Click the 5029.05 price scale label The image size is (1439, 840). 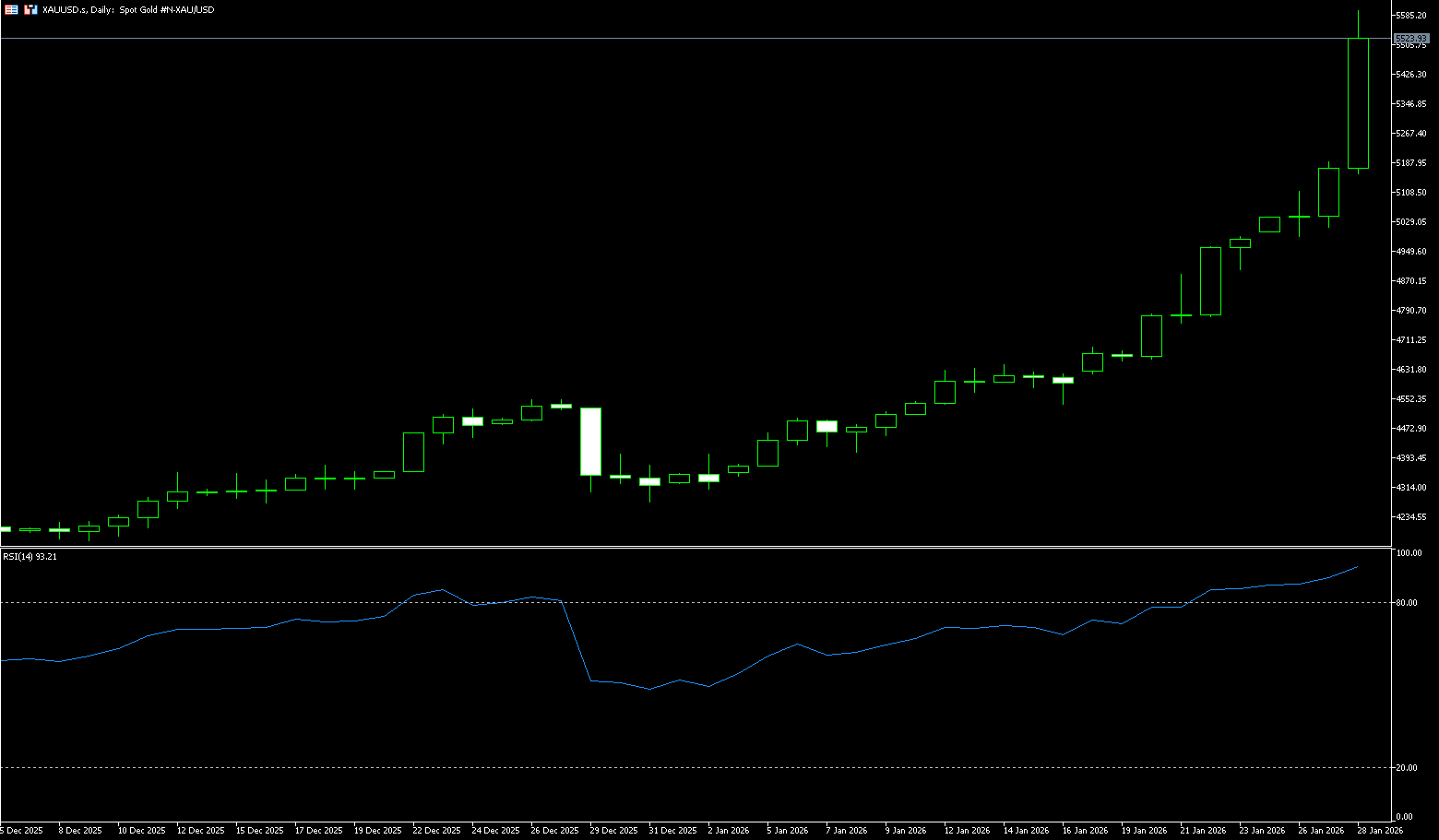pos(1411,222)
